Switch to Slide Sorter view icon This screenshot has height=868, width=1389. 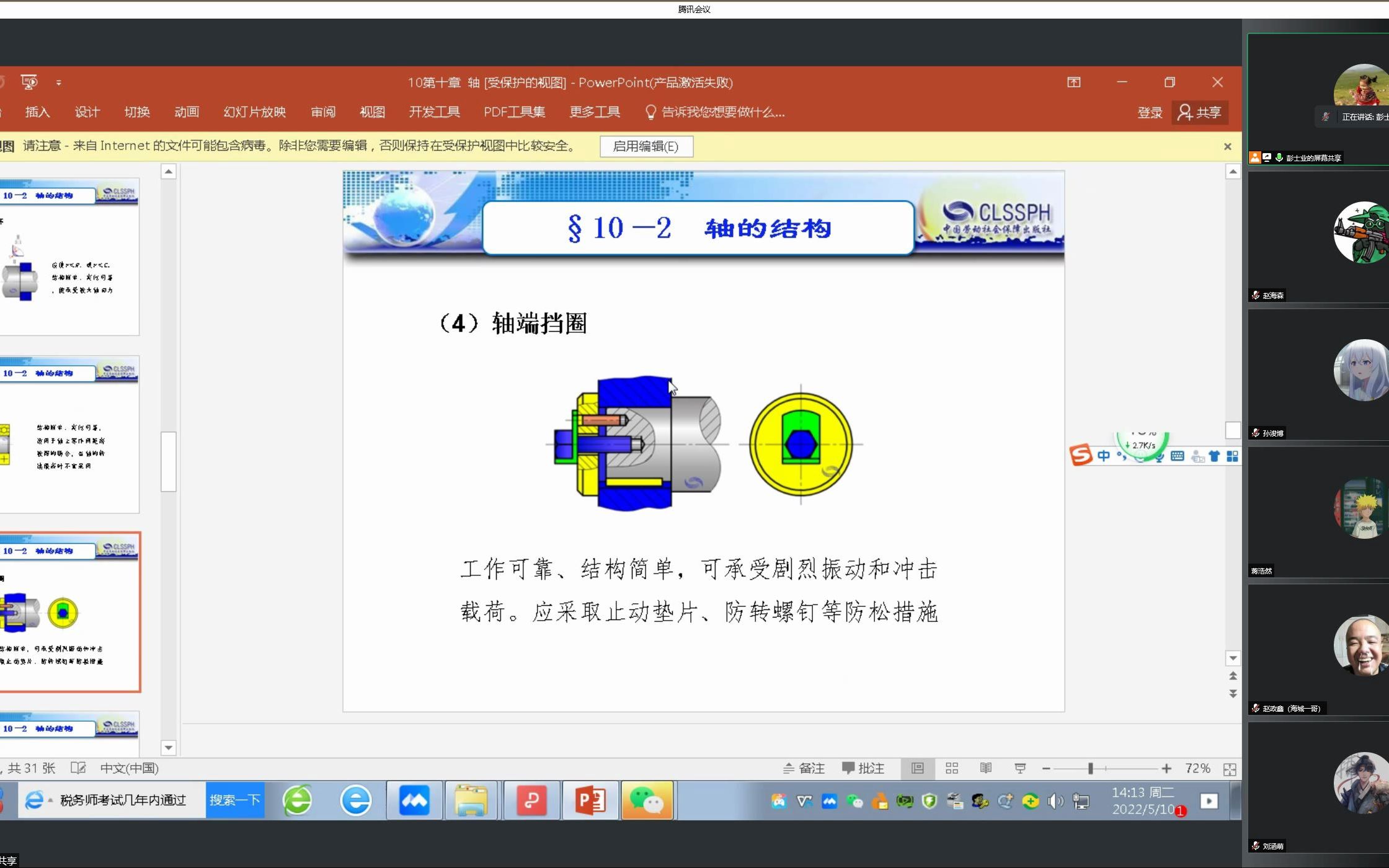pyautogui.click(x=952, y=768)
